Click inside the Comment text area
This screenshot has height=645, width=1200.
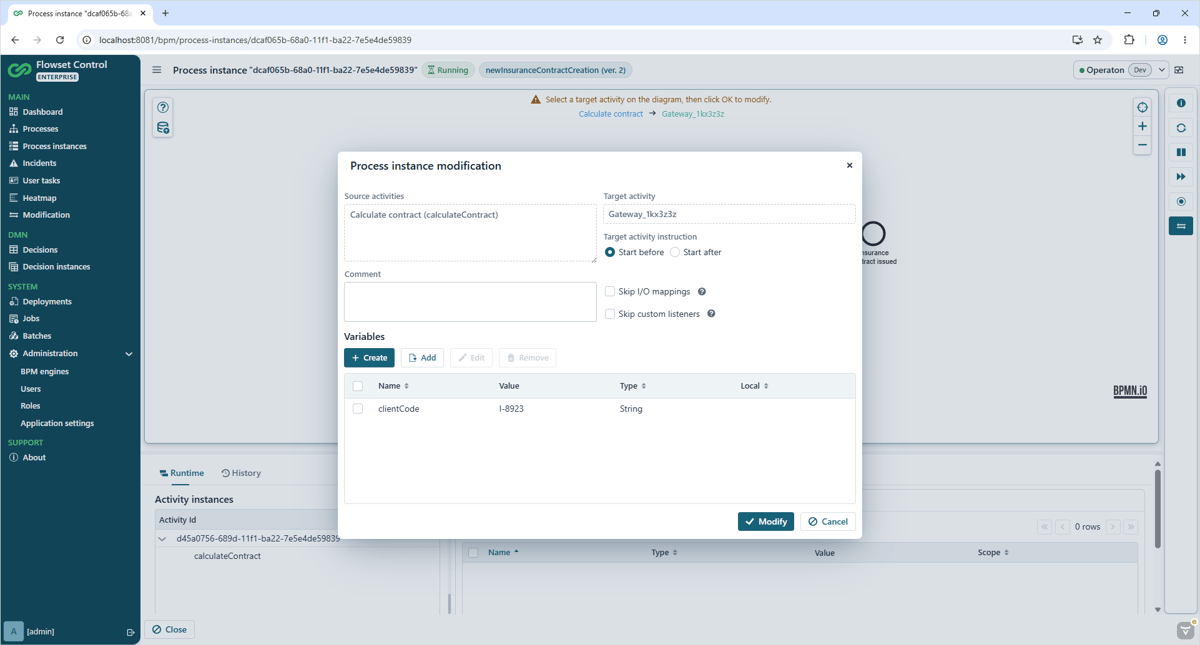470,302
